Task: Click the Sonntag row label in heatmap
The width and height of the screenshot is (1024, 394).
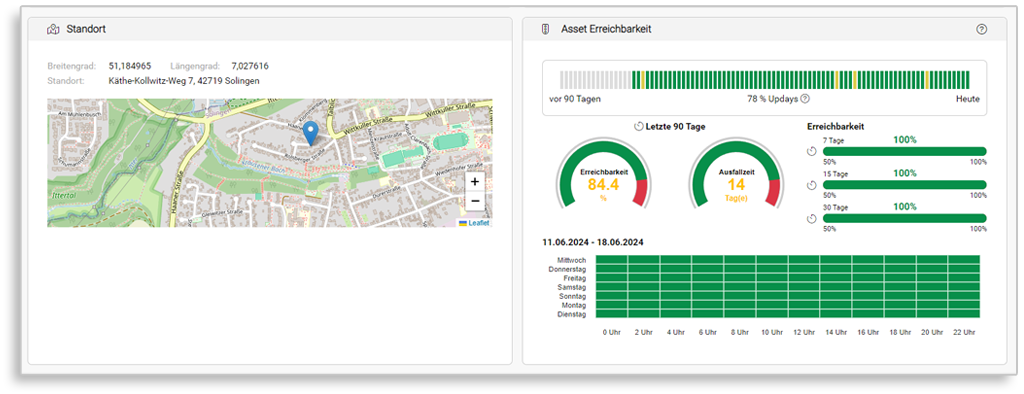Action: pyautogui.click(x=572, y=296)
